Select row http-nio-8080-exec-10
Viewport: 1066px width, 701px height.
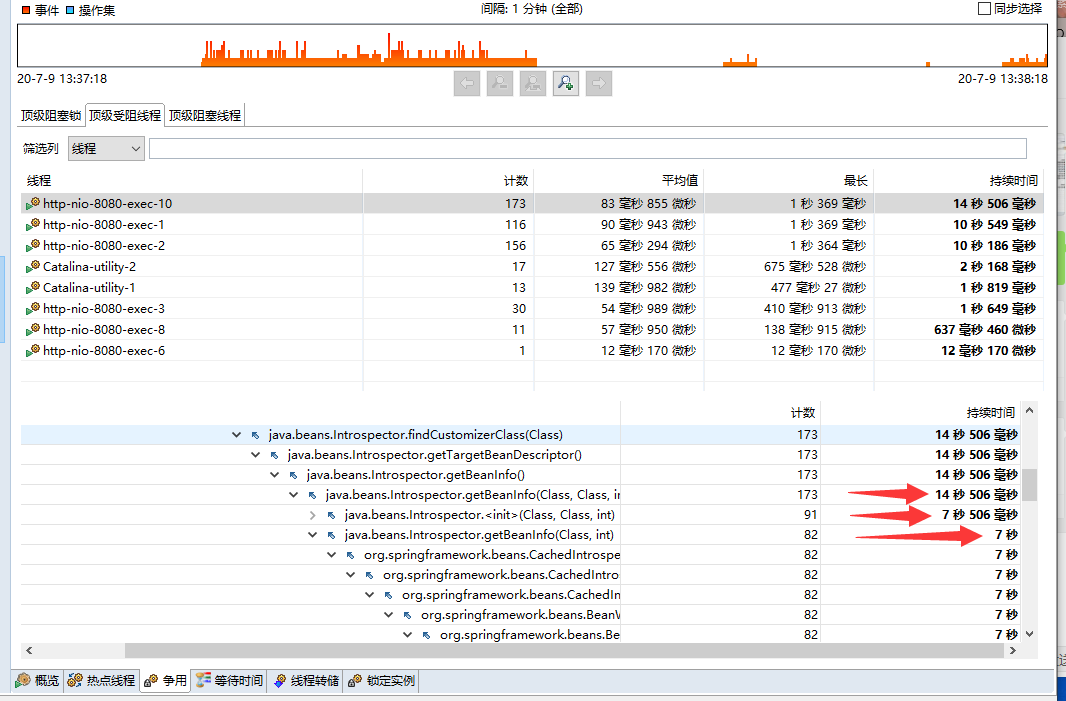click(x=532, y=203)
